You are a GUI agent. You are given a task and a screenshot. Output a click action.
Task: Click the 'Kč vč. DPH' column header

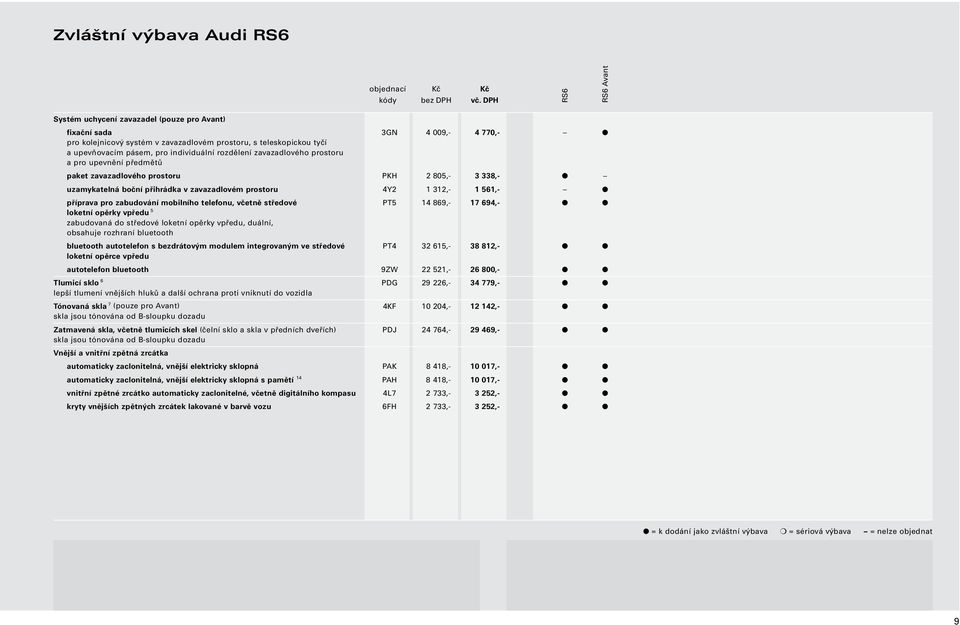tap(484, 95)
